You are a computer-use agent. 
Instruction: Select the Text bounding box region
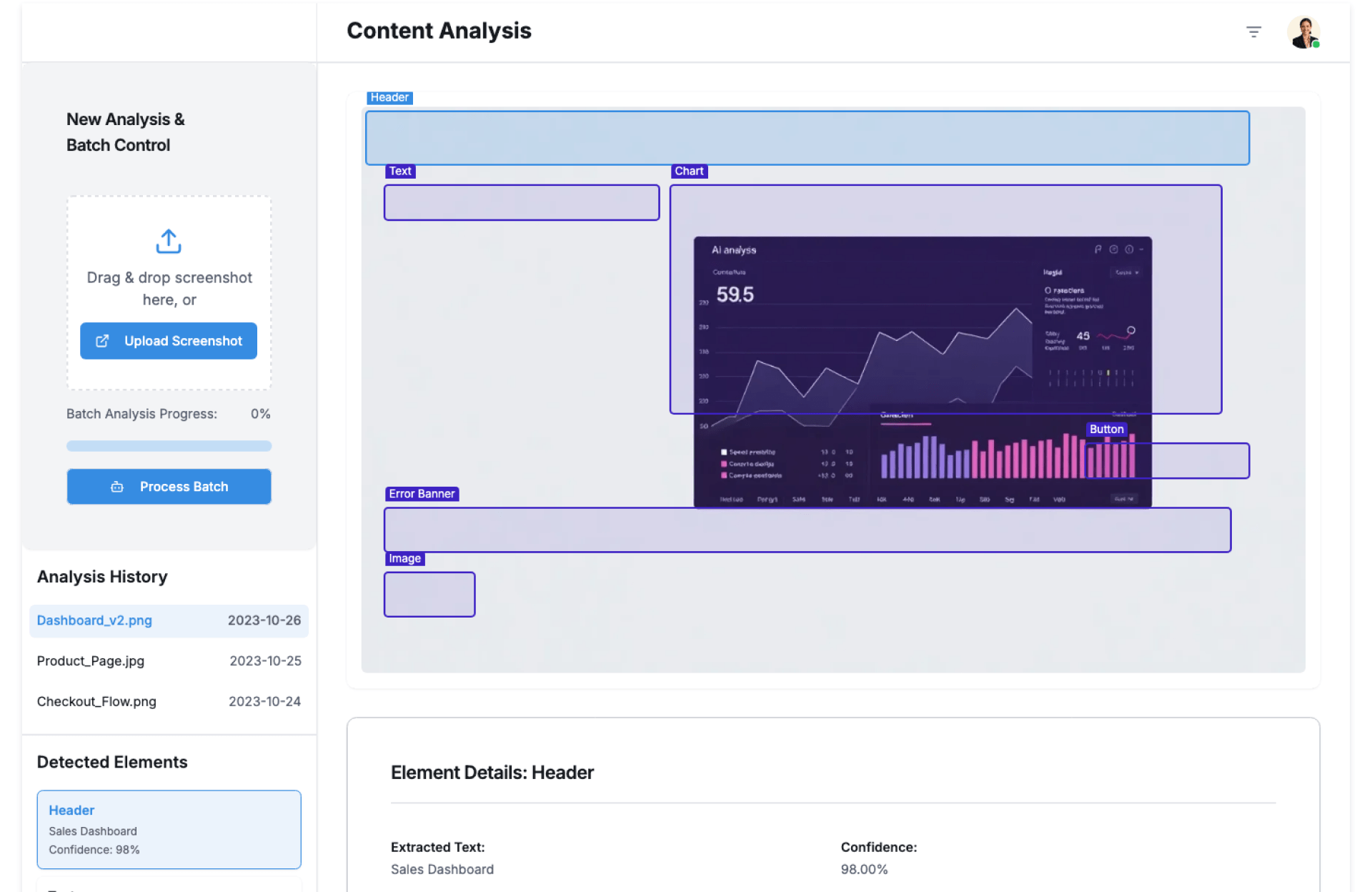pyautogui.click(x=521, y=203)
